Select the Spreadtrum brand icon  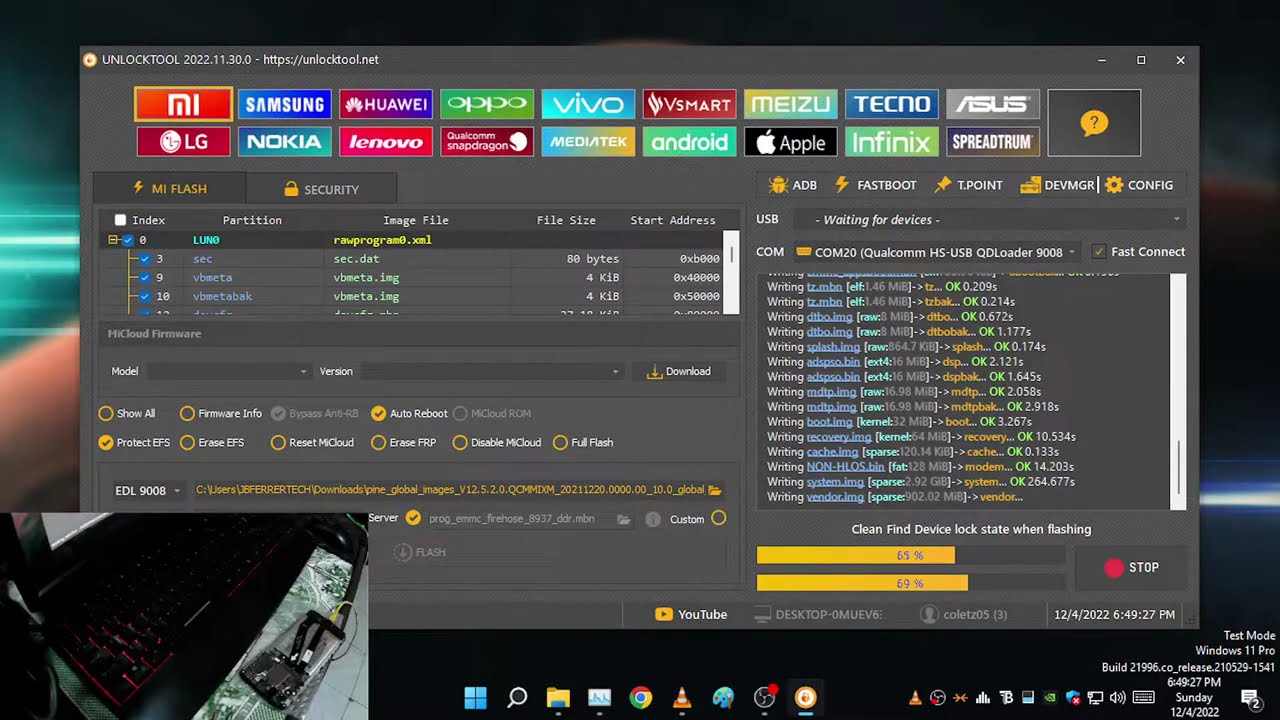(x=993, y=142)
